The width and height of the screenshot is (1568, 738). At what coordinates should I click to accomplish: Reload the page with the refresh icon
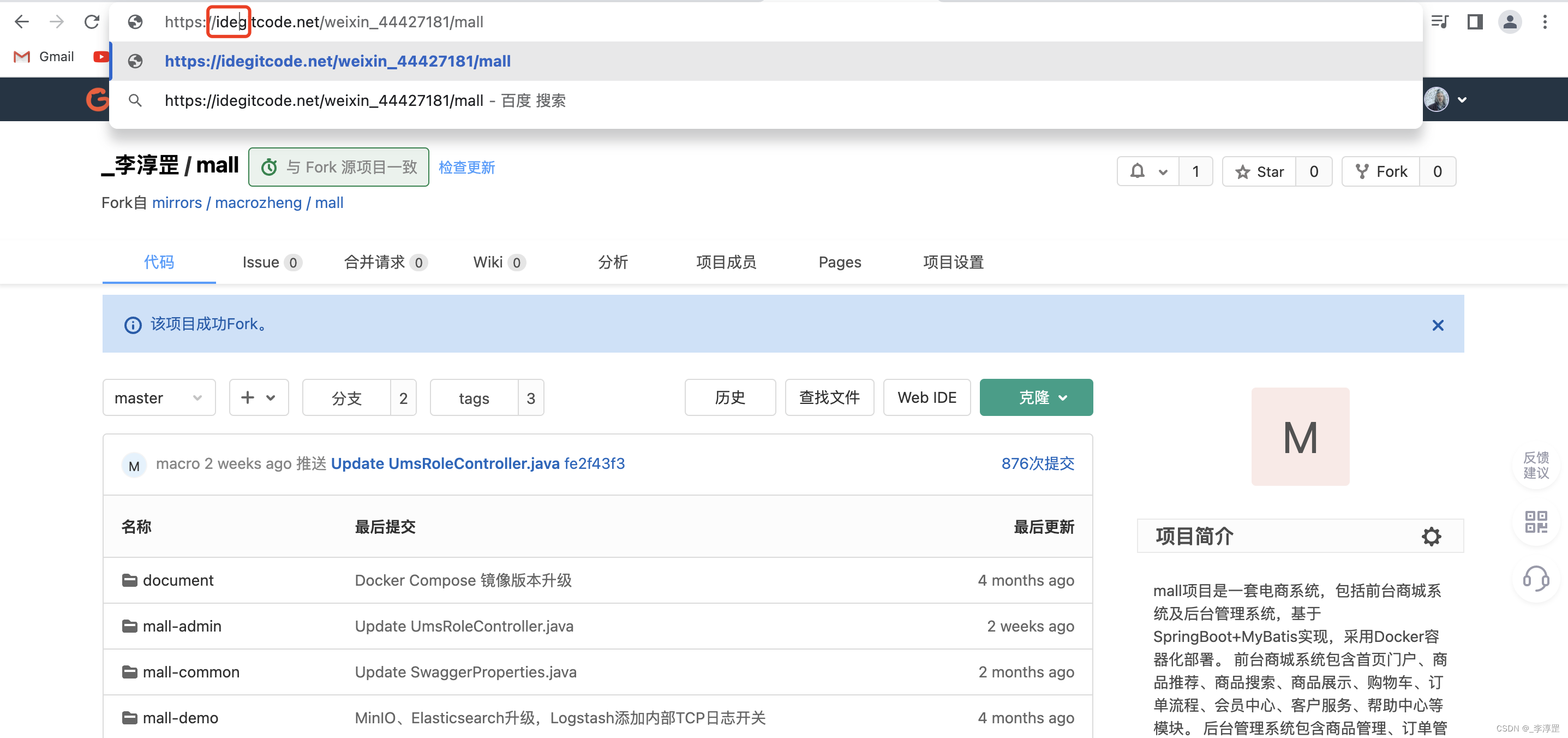(x=92, y=22)
